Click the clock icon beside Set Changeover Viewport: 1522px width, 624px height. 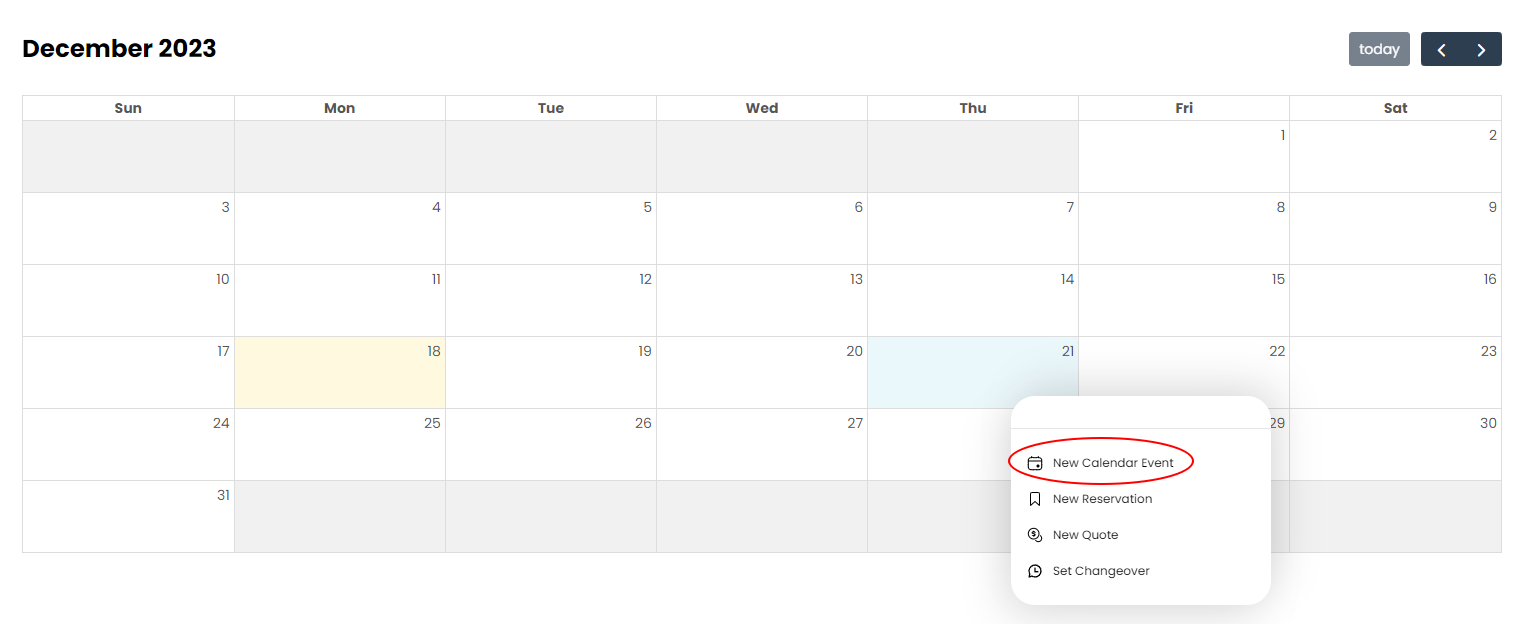pos(1035,570)
